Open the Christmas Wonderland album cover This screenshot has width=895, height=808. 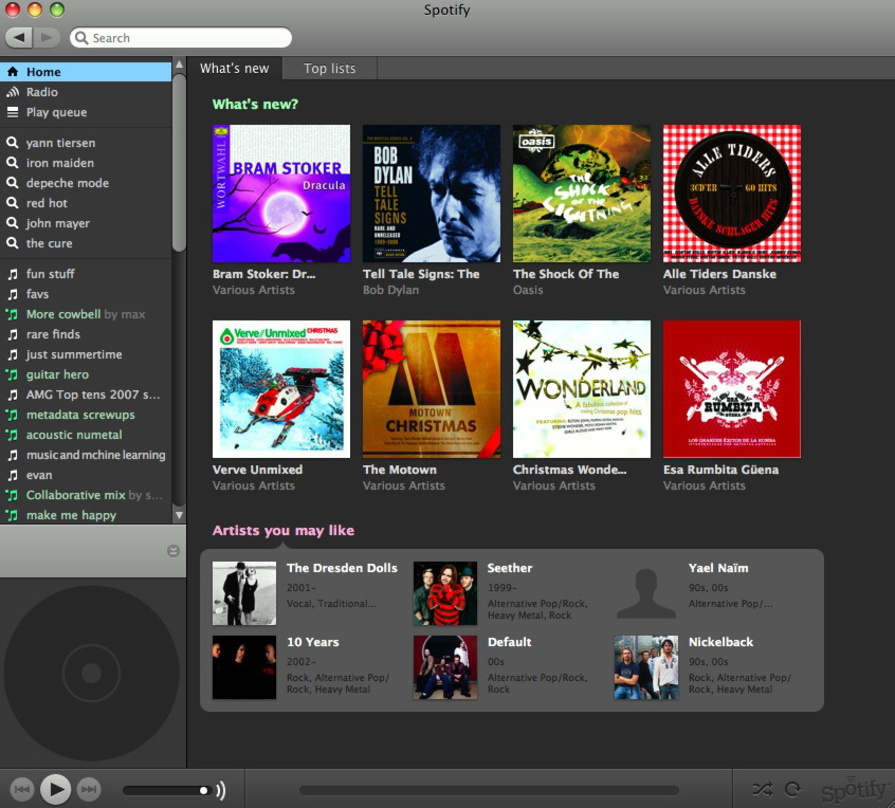[x=582, y=389]
